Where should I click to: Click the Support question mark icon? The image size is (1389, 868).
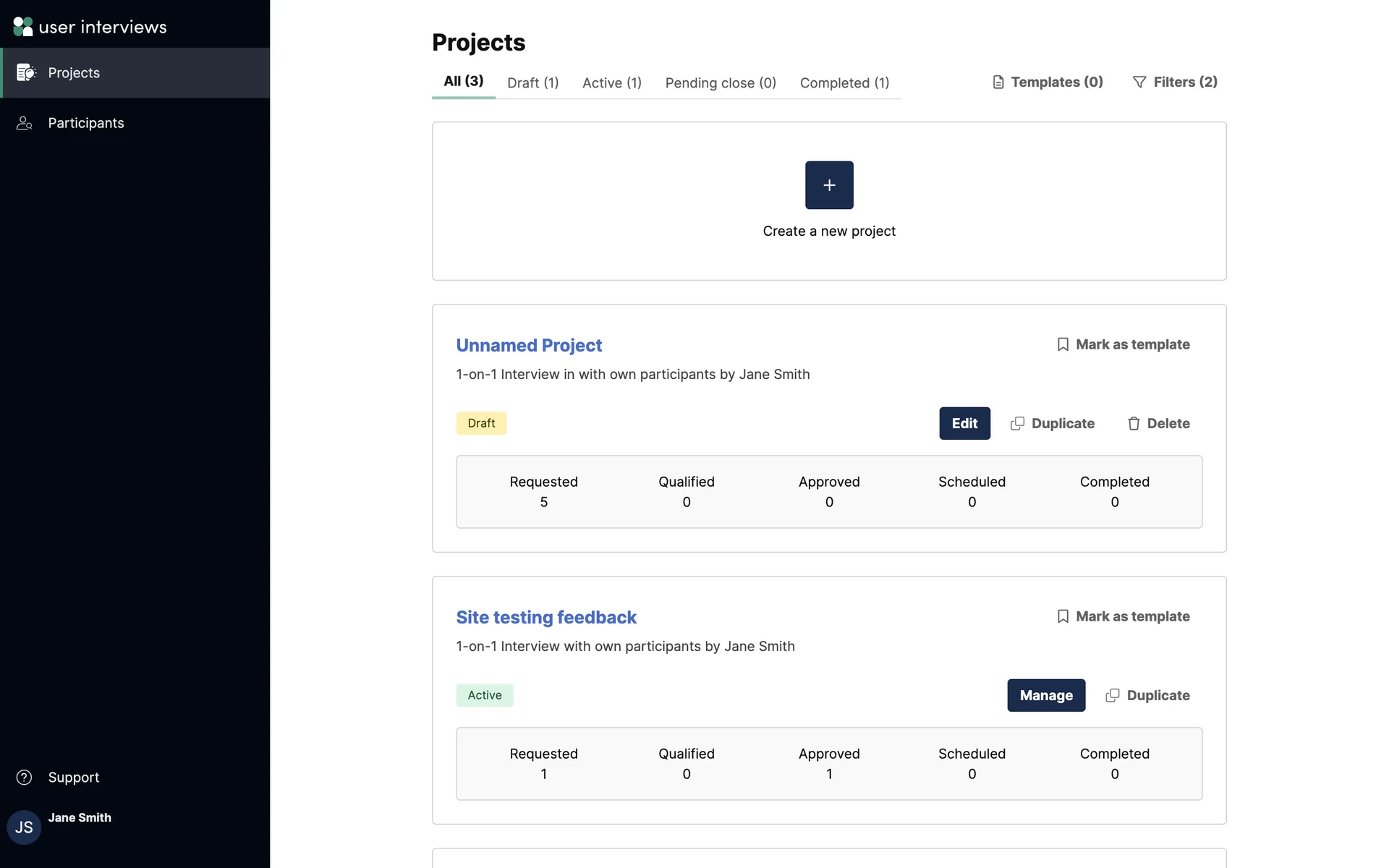(x=24, y=777)
